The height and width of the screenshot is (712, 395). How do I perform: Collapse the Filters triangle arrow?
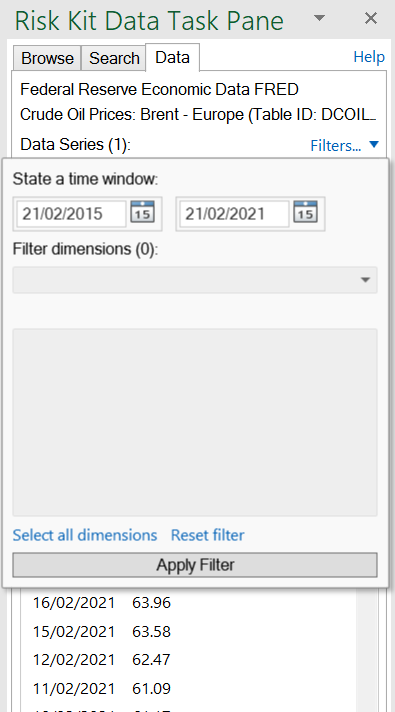374,144
